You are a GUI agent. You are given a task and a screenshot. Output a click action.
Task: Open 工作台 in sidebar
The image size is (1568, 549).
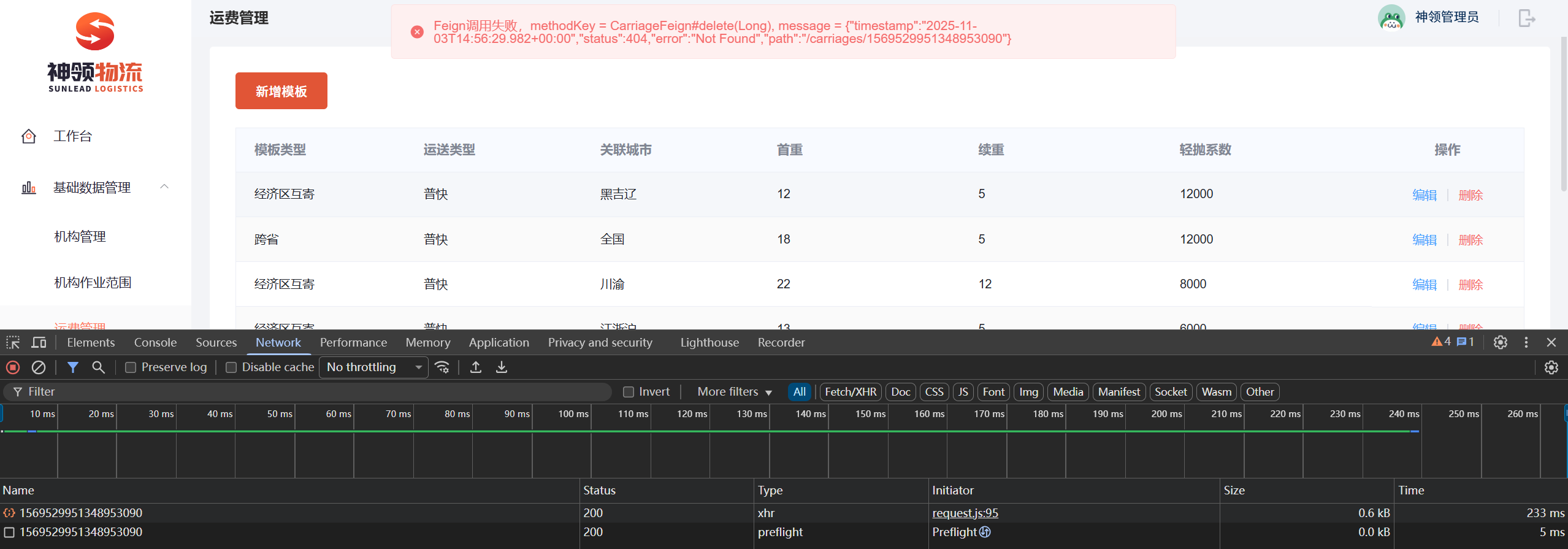(72, 136)
